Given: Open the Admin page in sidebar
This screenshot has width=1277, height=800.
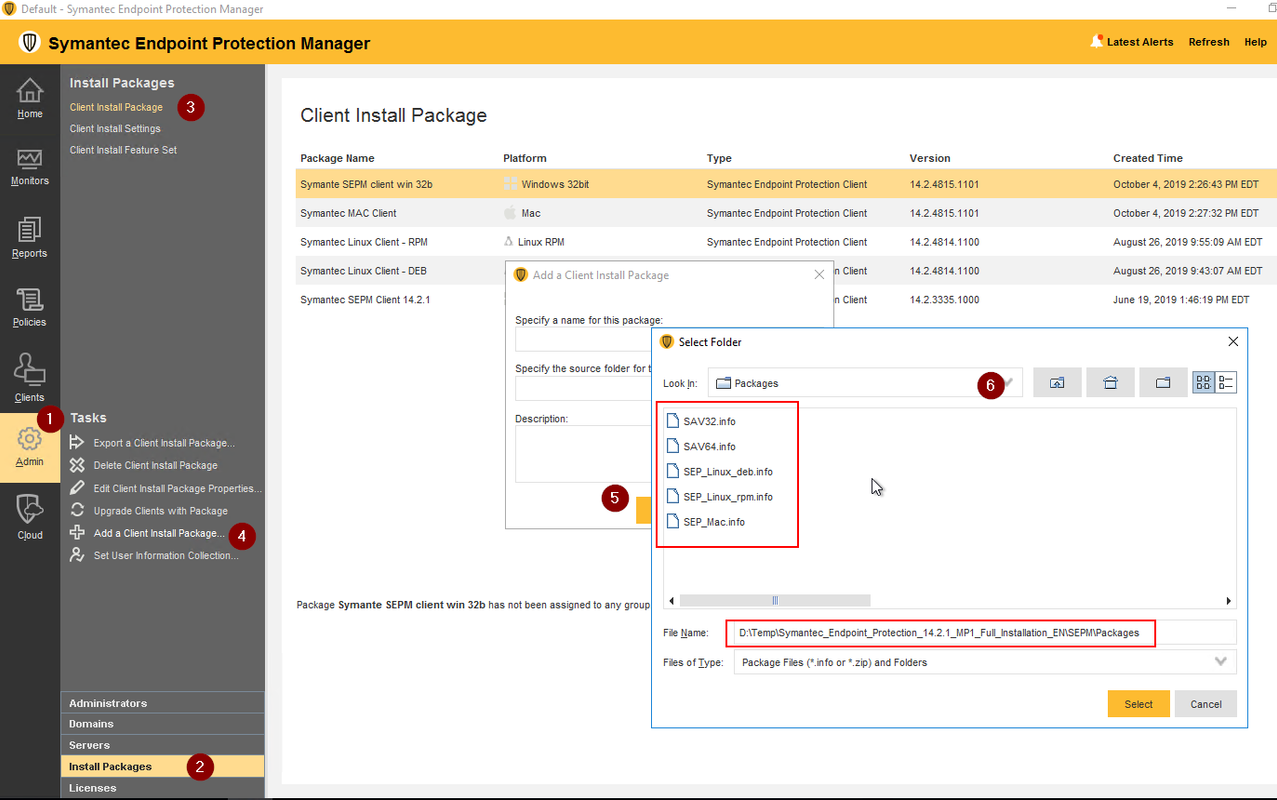Looking at the screenshot, I should pos(30,447).
